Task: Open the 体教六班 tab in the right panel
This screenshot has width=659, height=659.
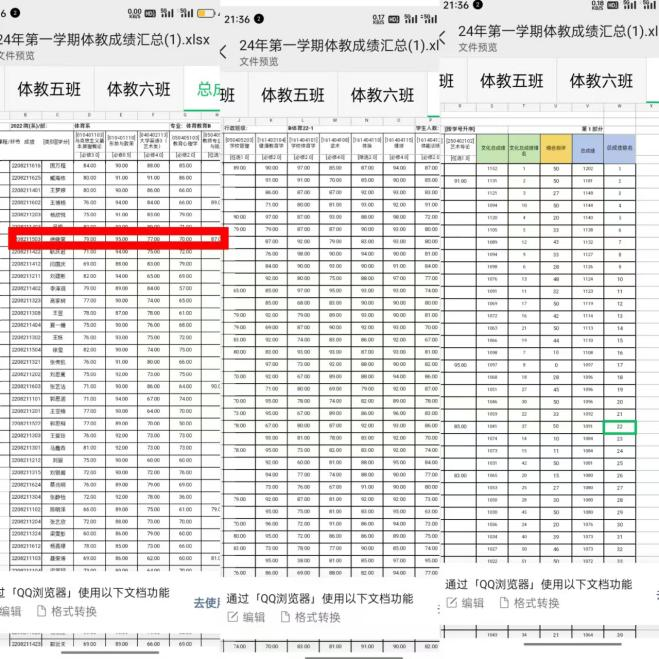Action: pyautogui.click(x=603, y=81)
